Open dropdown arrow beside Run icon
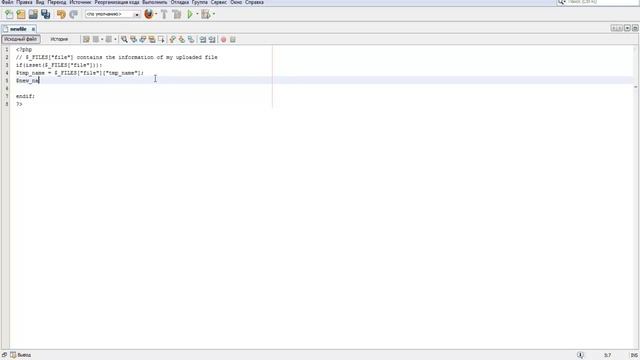 pos(197,14)
